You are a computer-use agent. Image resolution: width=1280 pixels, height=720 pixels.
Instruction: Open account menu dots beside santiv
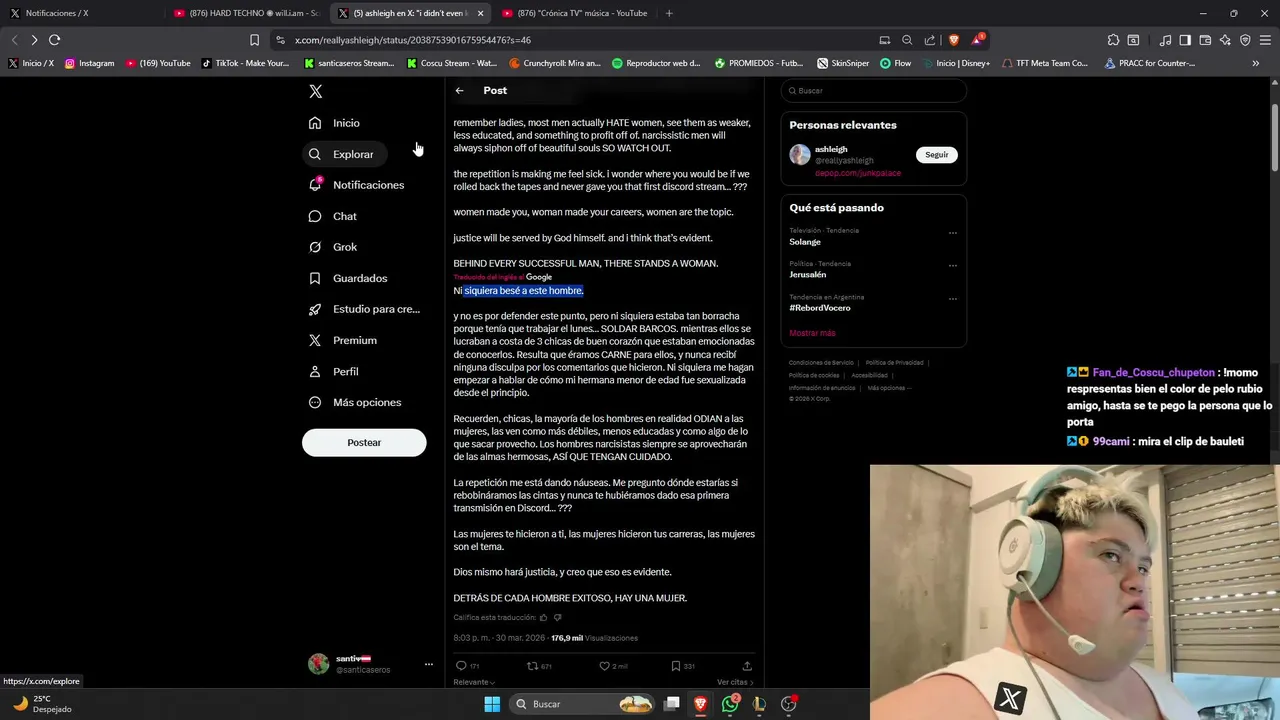pos(428,664)
